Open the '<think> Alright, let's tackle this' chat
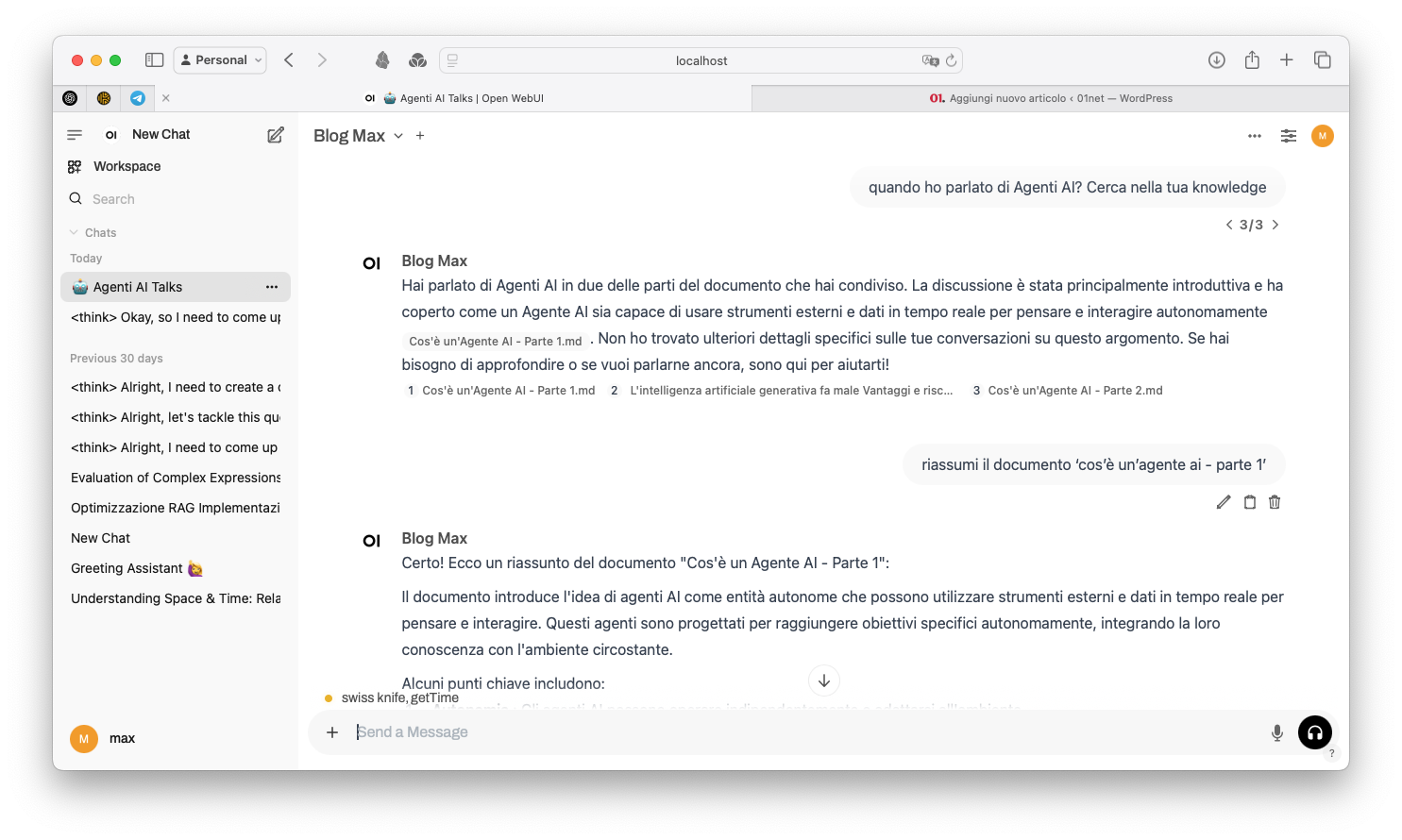Viewport: 1402px width, 840px height. [176, 417]
